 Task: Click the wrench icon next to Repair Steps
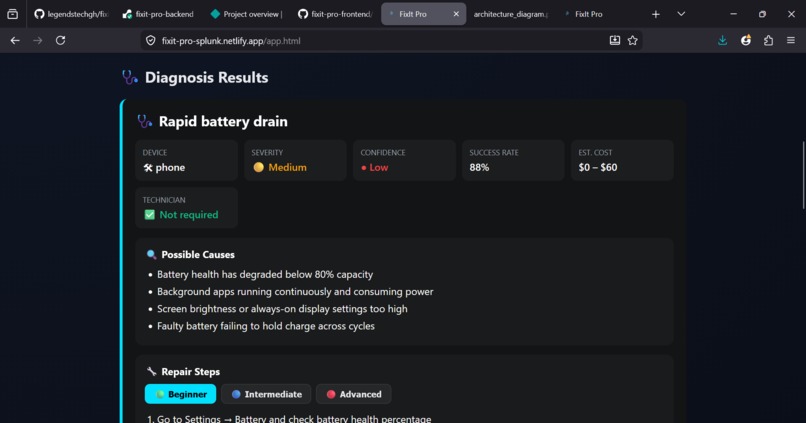pyautogui.click(x=151, y=372)
